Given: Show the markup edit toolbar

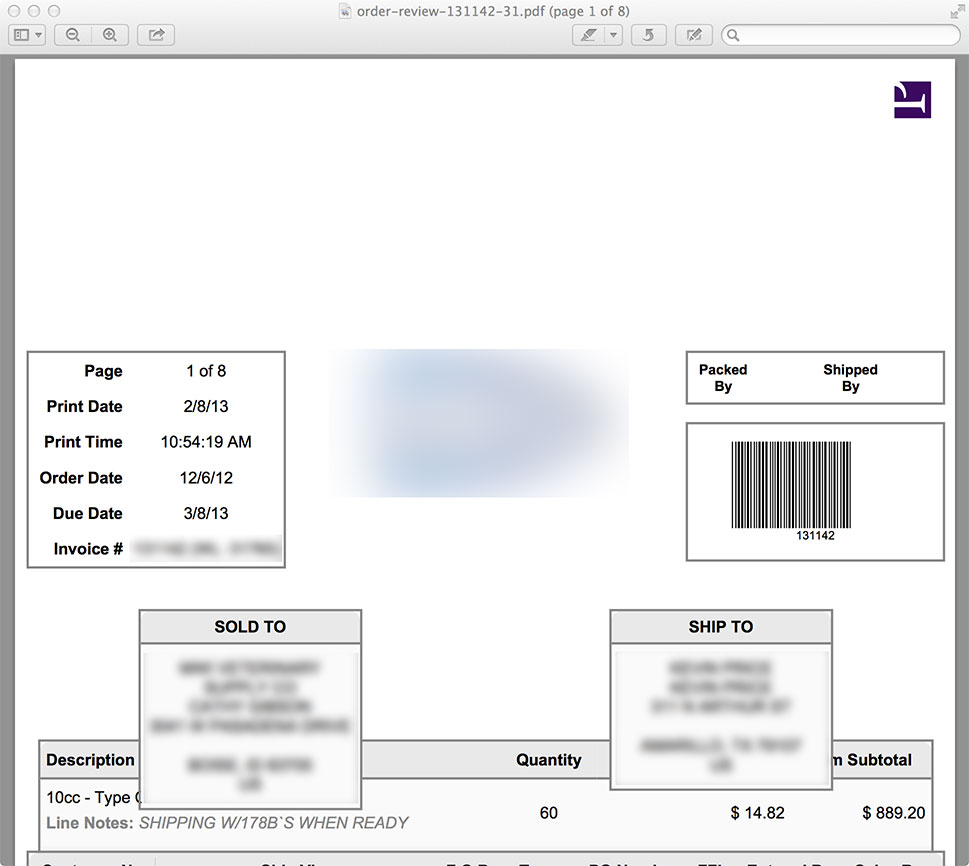Looking at the screenshot, I should tap(693, 35).
